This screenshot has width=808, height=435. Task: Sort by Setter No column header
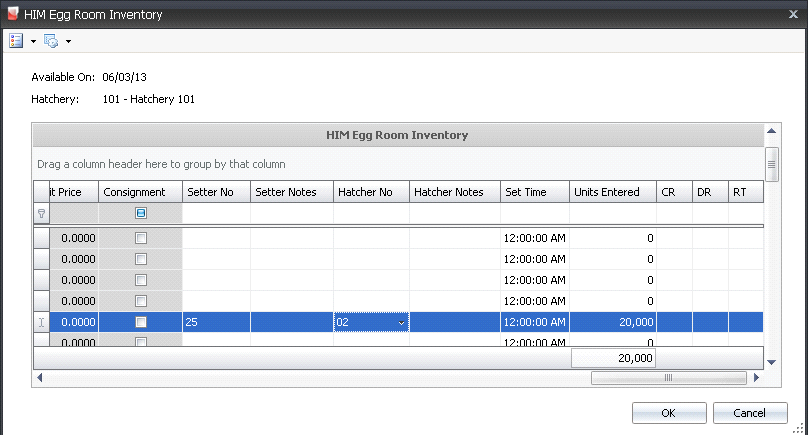(216, 192)
